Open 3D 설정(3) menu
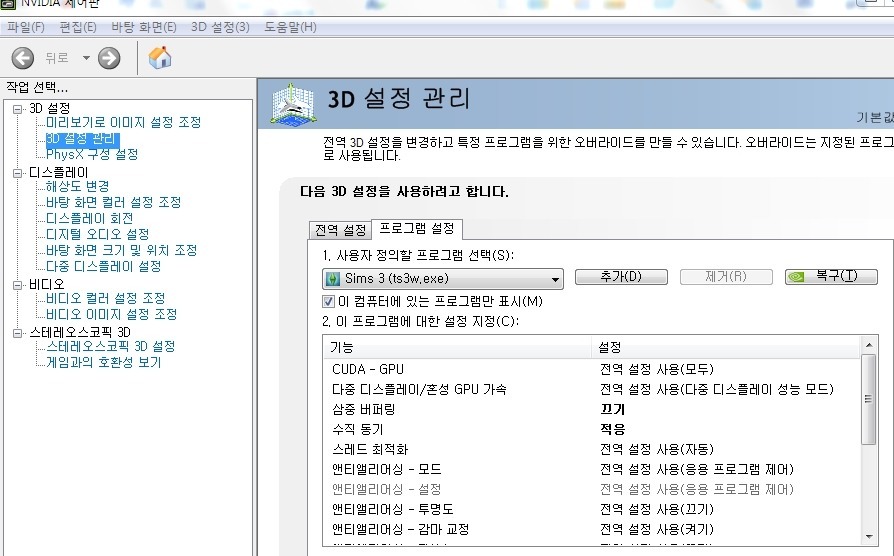The height and width of the screenshot is (556, 894). click(x=220, y=27)
